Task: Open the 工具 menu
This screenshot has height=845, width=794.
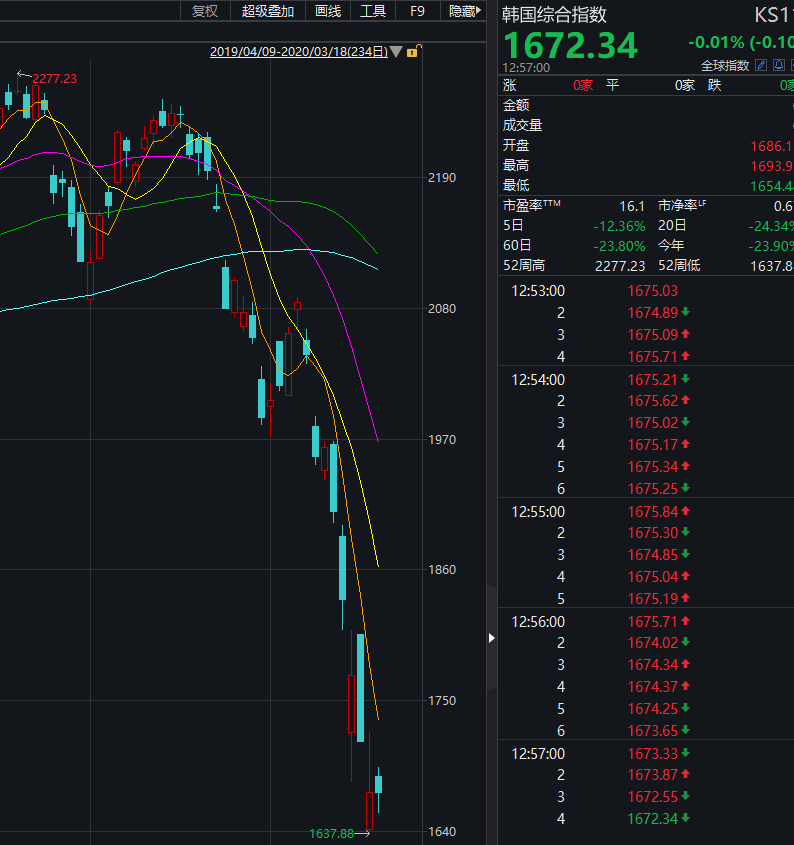Action: pyautogui.click(x=373, y=11)
